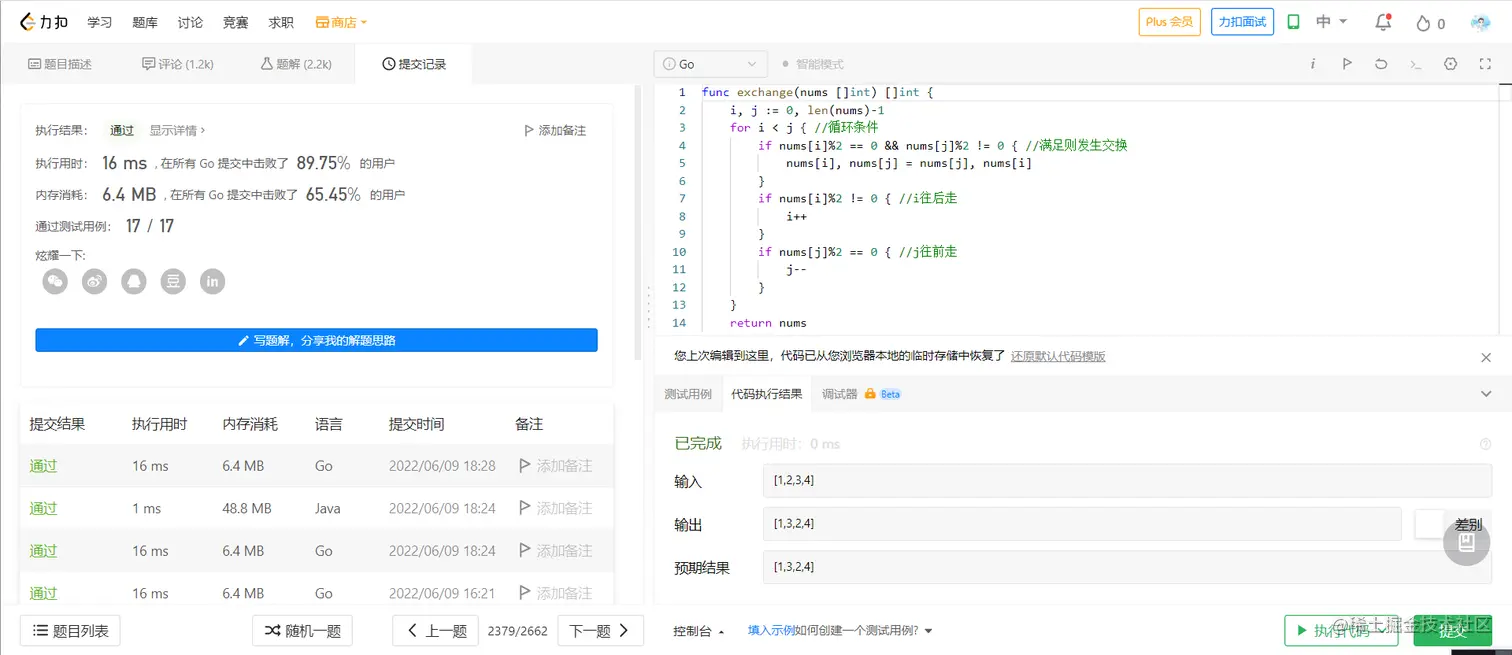Expand 显示详情 result details

[178, 130]
